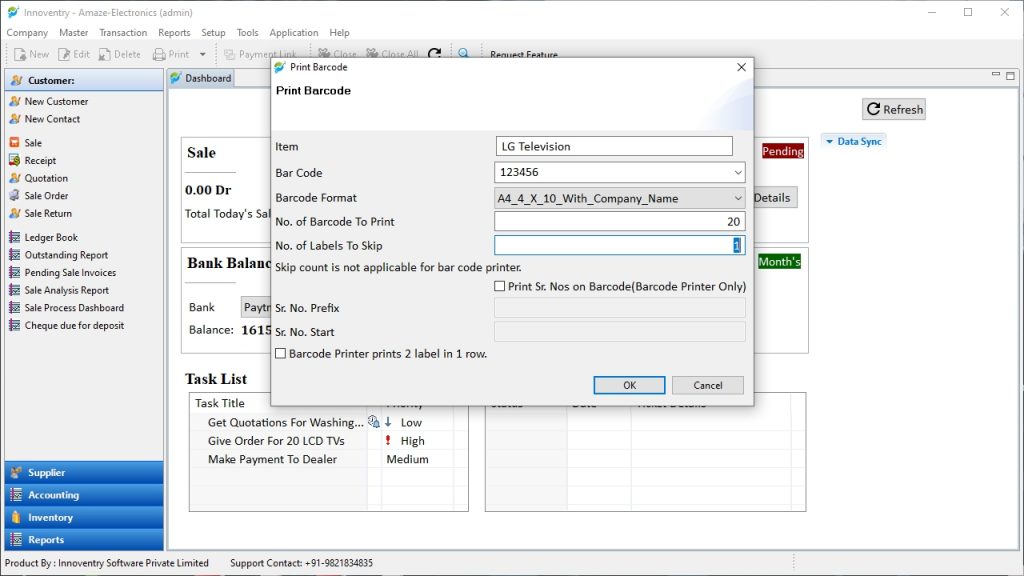
Task: Click the Quotation sidebar icon
Action: click(x=14, y=178)
